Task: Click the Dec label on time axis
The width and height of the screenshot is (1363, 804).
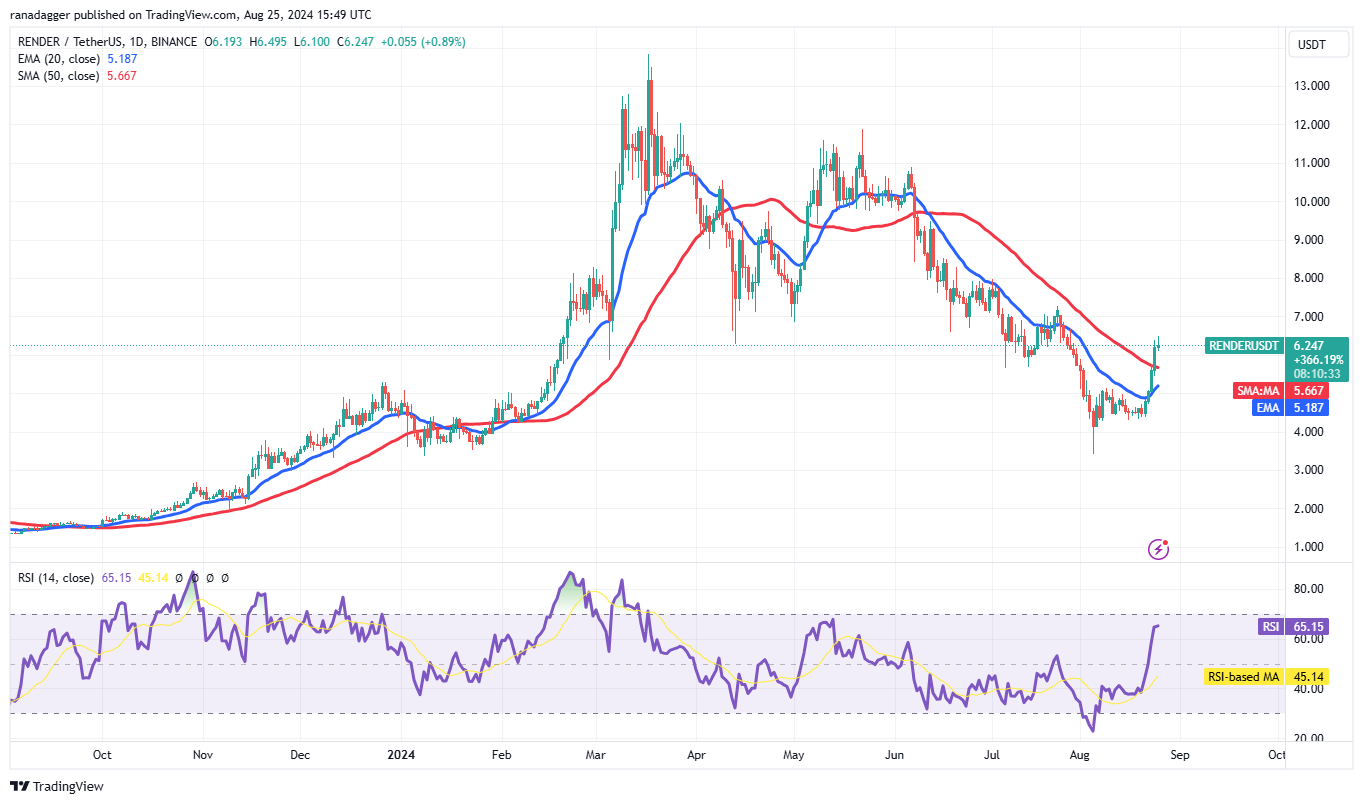Action: point(302,755)
